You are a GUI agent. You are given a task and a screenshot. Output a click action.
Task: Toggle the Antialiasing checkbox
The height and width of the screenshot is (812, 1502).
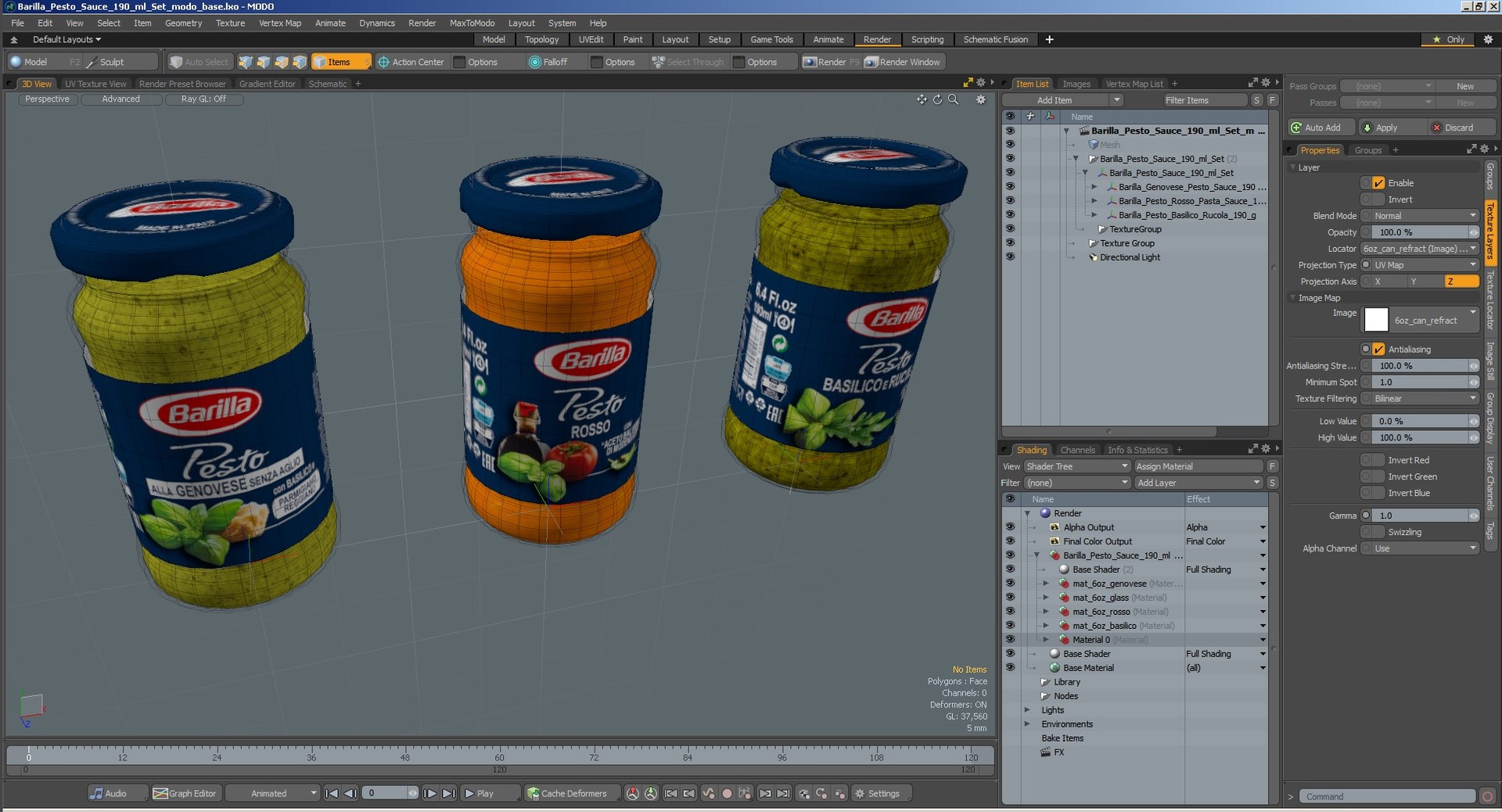(x=1378, y=350)
